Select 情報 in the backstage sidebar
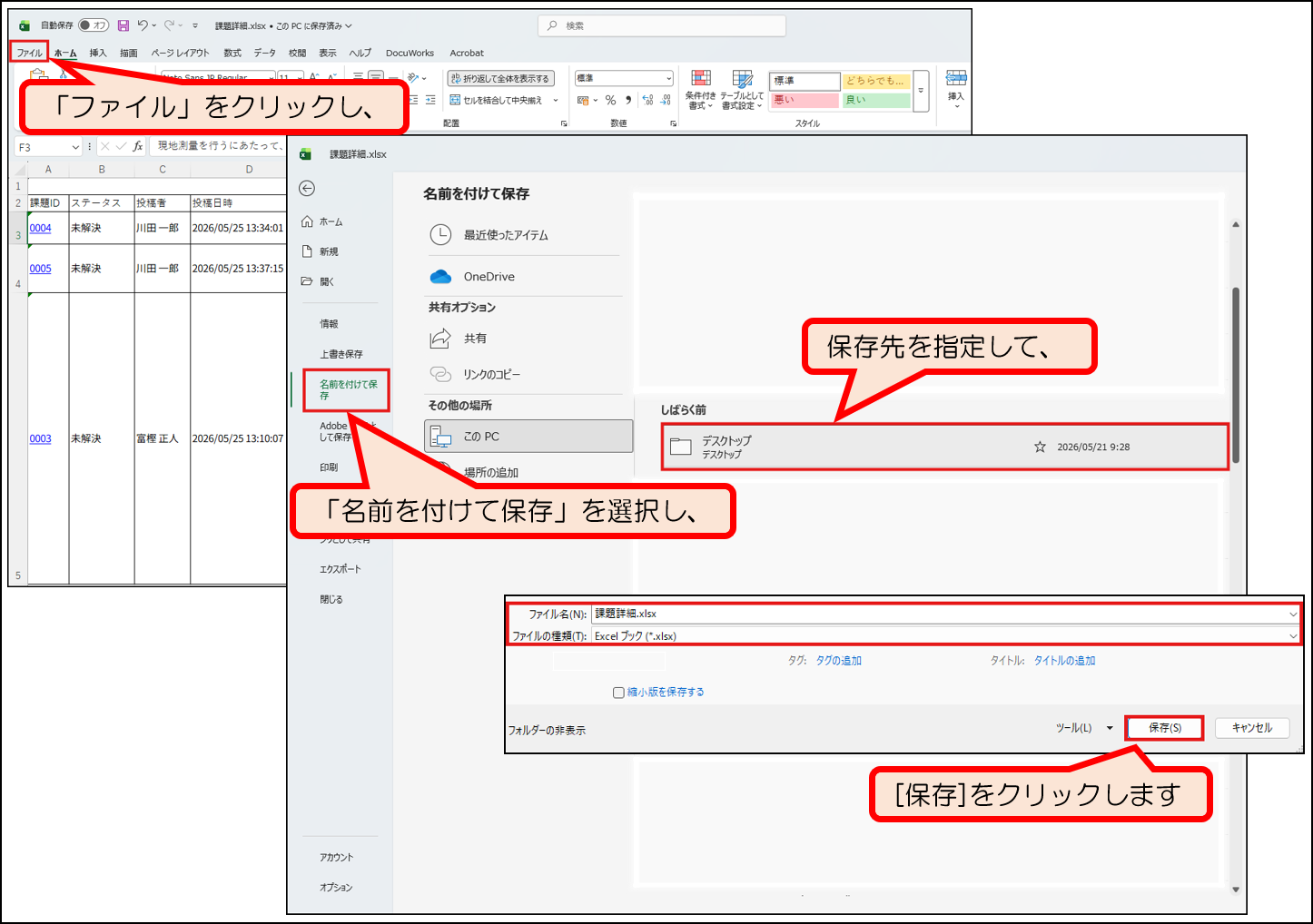 tap(329, 324)
